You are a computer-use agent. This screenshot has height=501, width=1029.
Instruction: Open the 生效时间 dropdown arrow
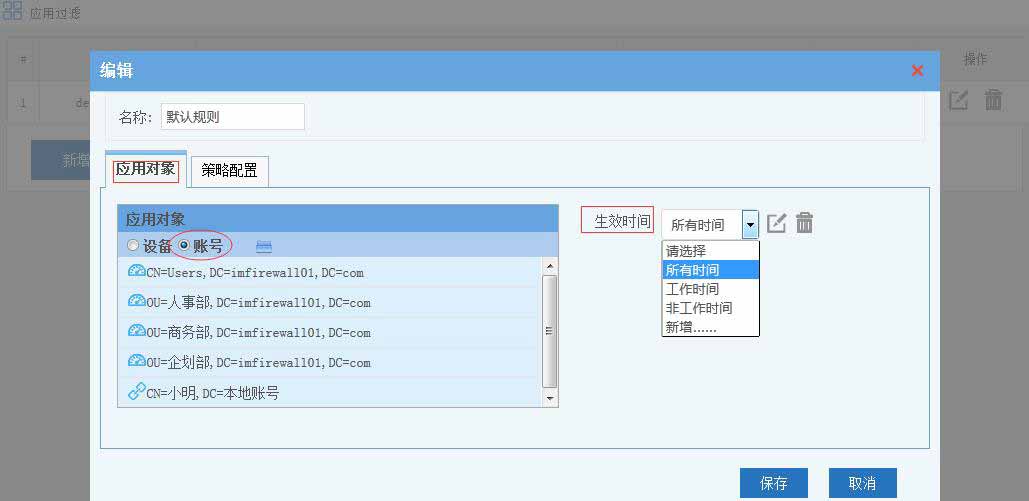tap(750, 225)
